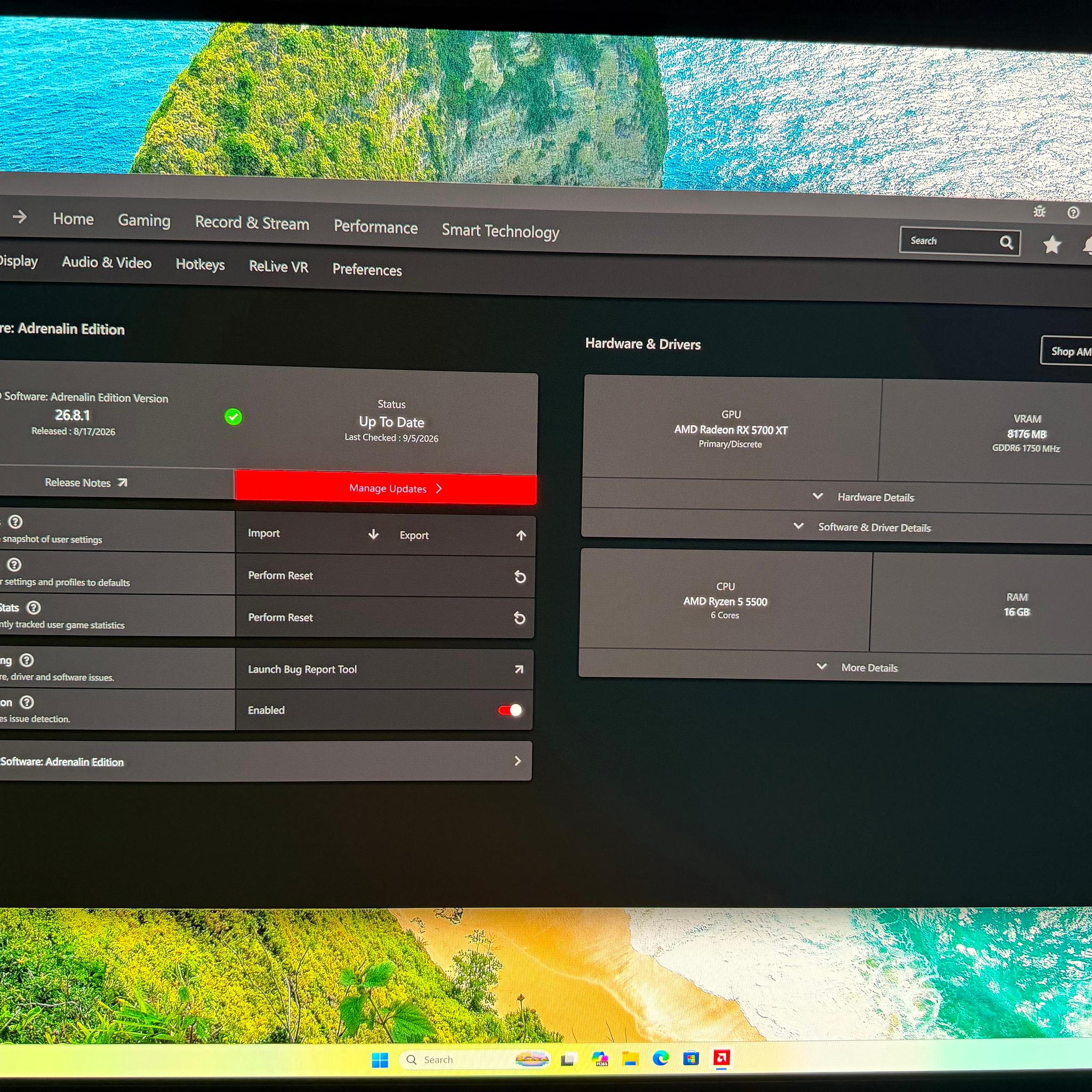The width and height of the screenshot is (1092, 1092).
Task: Launch Microsoft Edge from taskbar
Action: [x=661, y=1058]
